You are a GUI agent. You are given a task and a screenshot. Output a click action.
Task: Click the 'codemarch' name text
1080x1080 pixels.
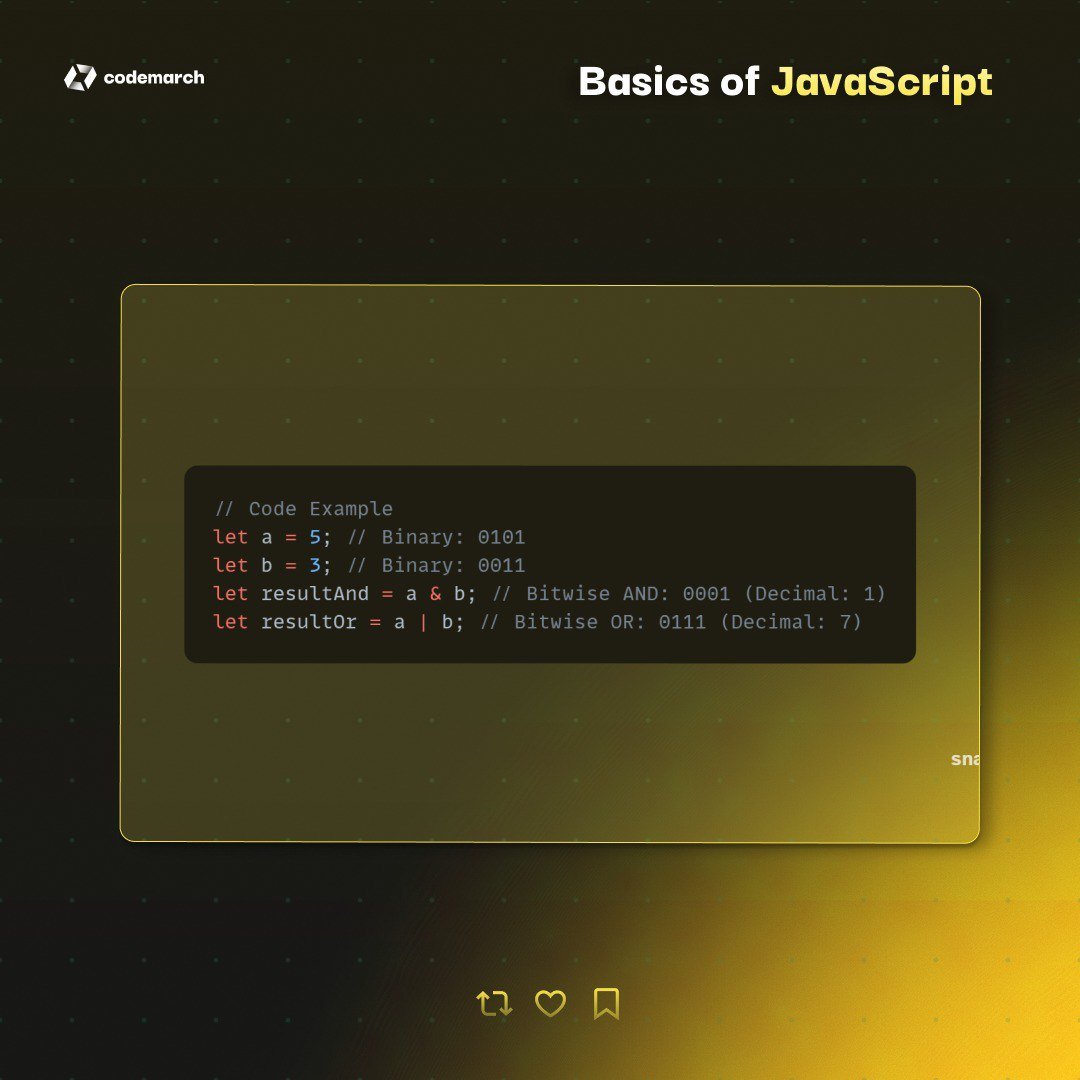tap(155, 77)
